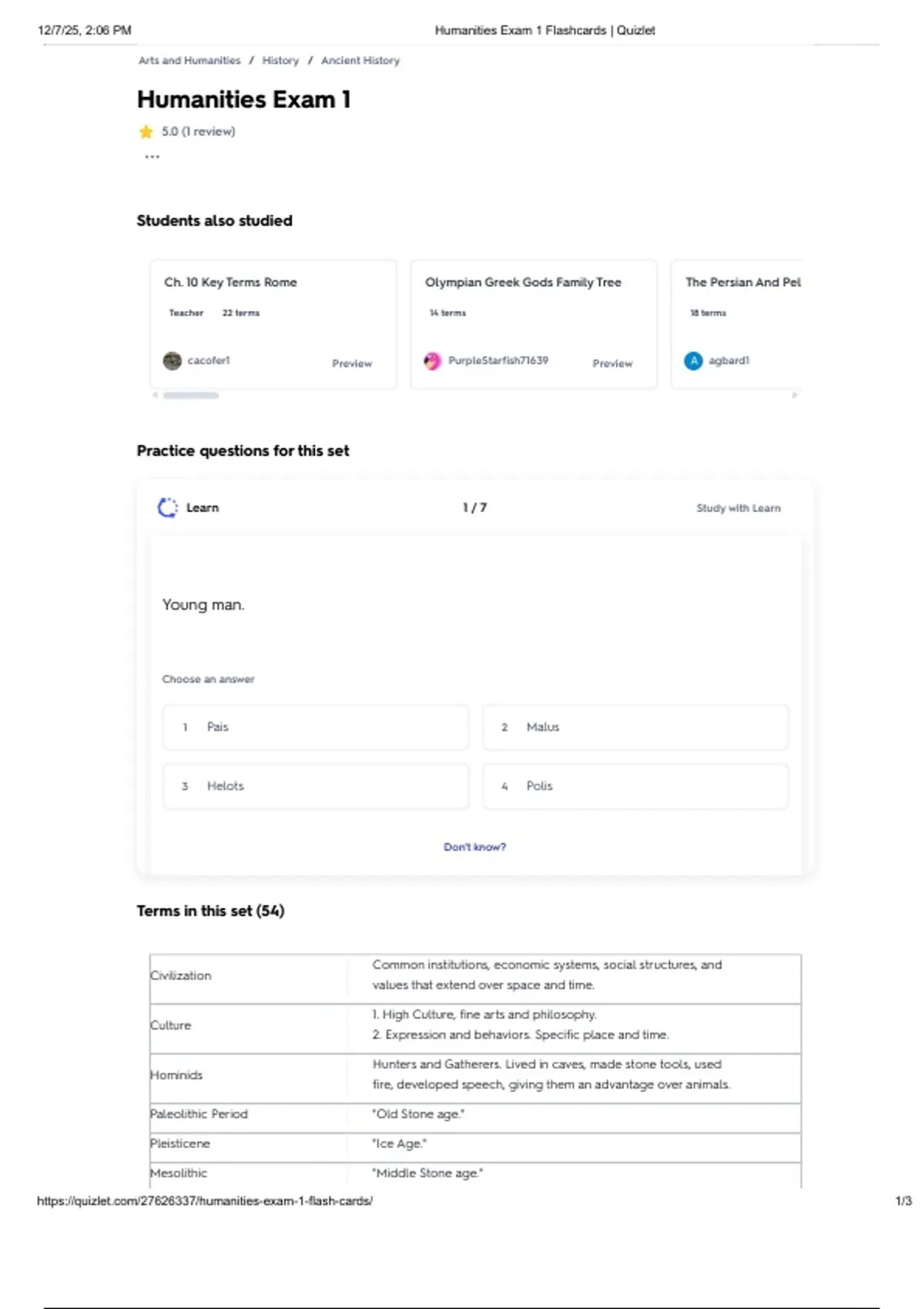Choose answer option 2 Malus
The image size is (924, 1309).
pos(634,727)
